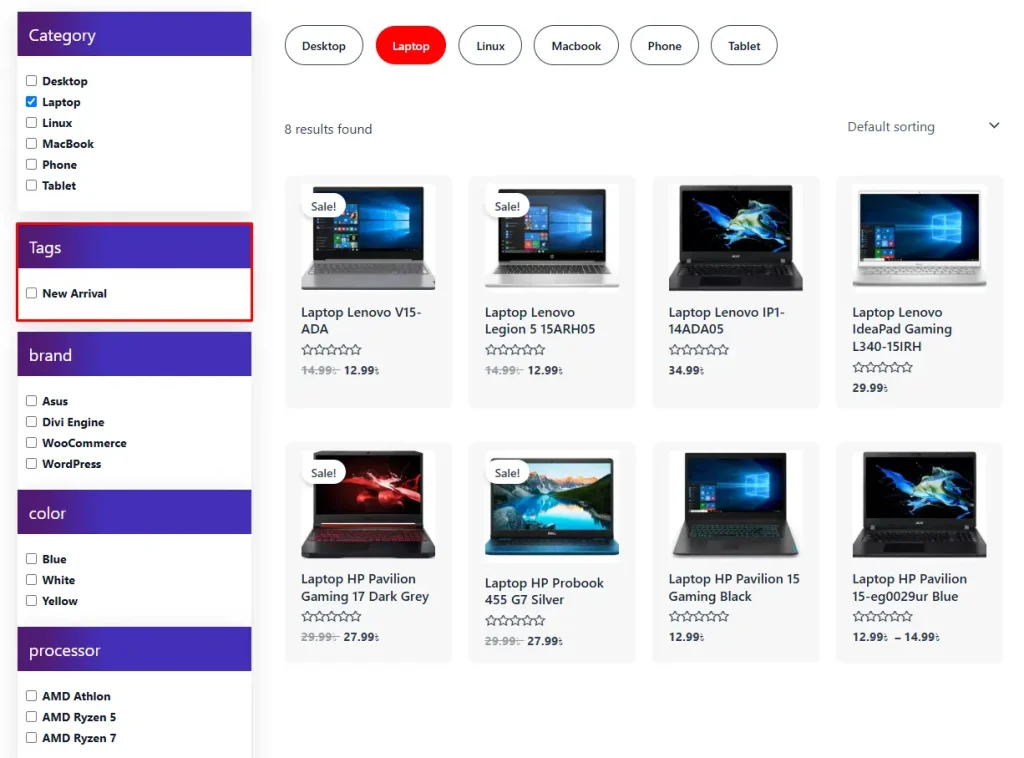
Task: Click HP Pavilion 15 Gaming Black title
Action: click(734, 588)
